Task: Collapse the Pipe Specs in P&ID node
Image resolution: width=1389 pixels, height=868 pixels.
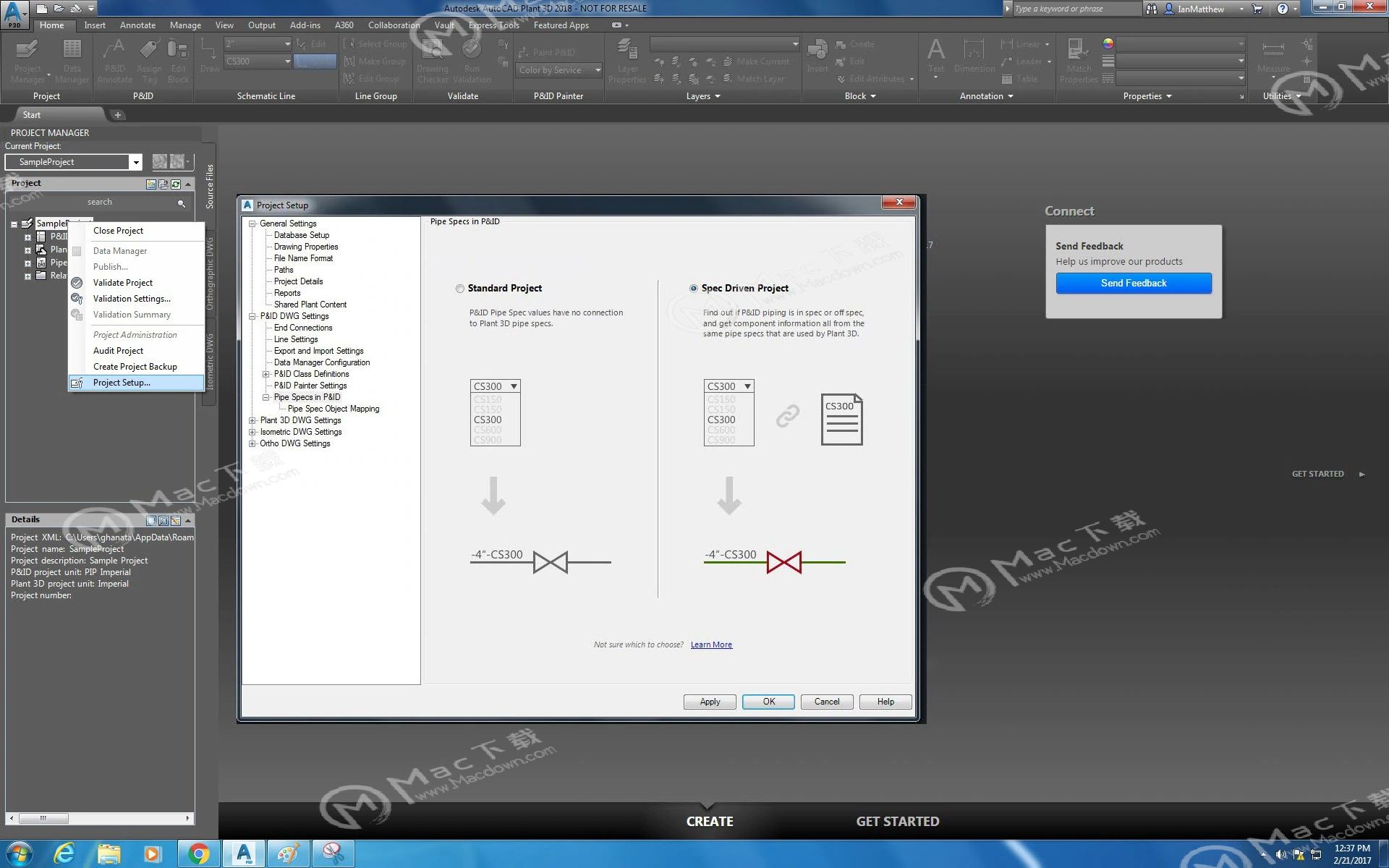Action: click(266, 398)
